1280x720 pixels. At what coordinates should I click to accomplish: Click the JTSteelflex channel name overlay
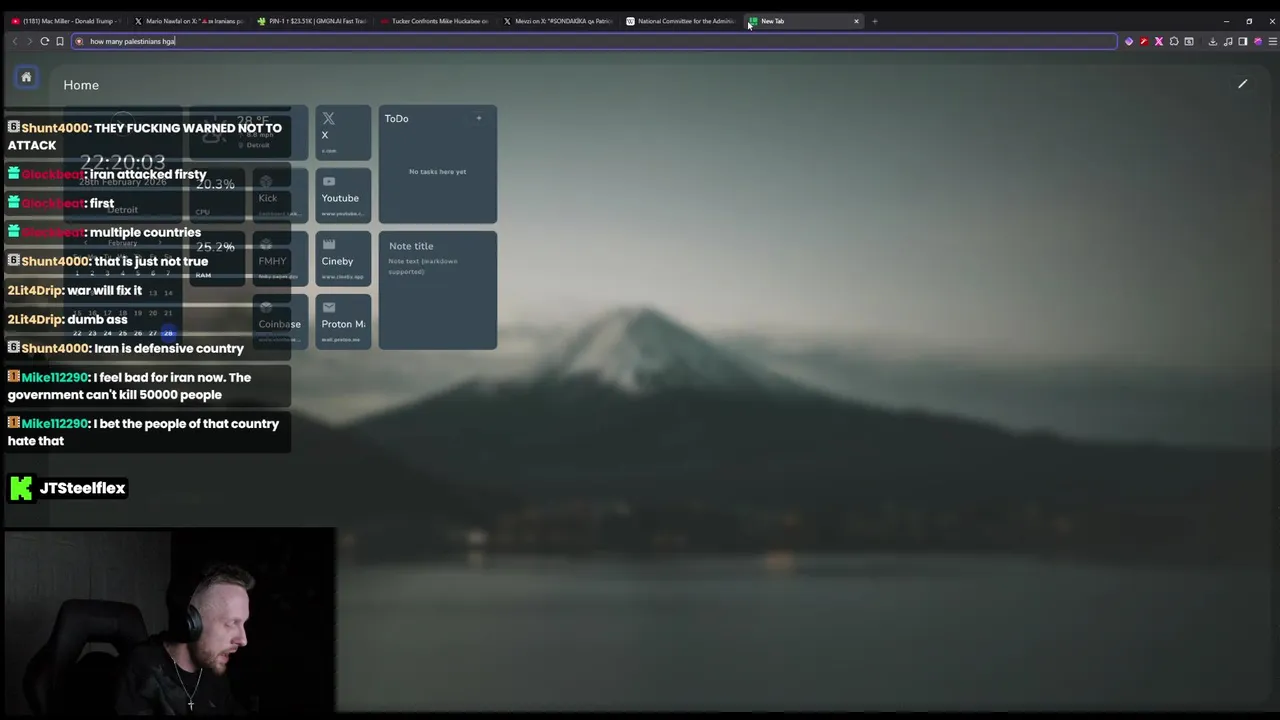coord(82,488)
